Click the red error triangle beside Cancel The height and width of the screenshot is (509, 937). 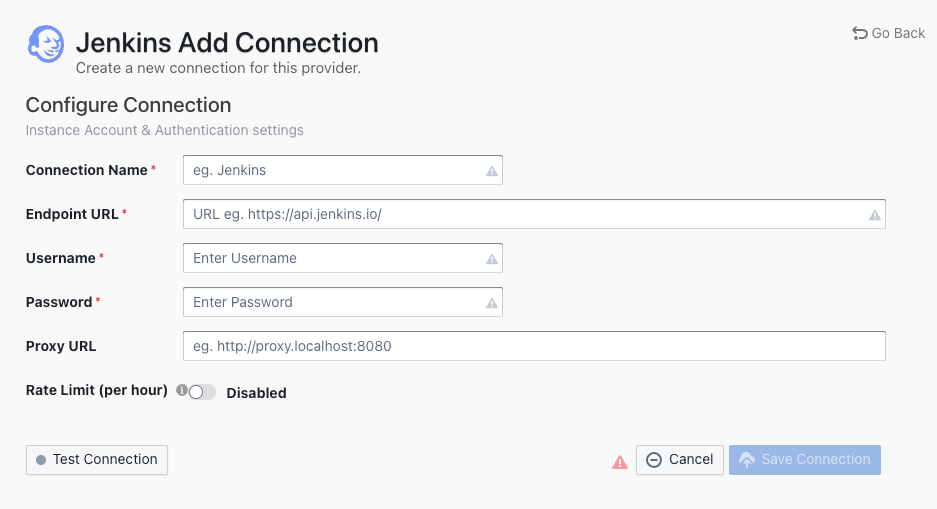(620, 461)
